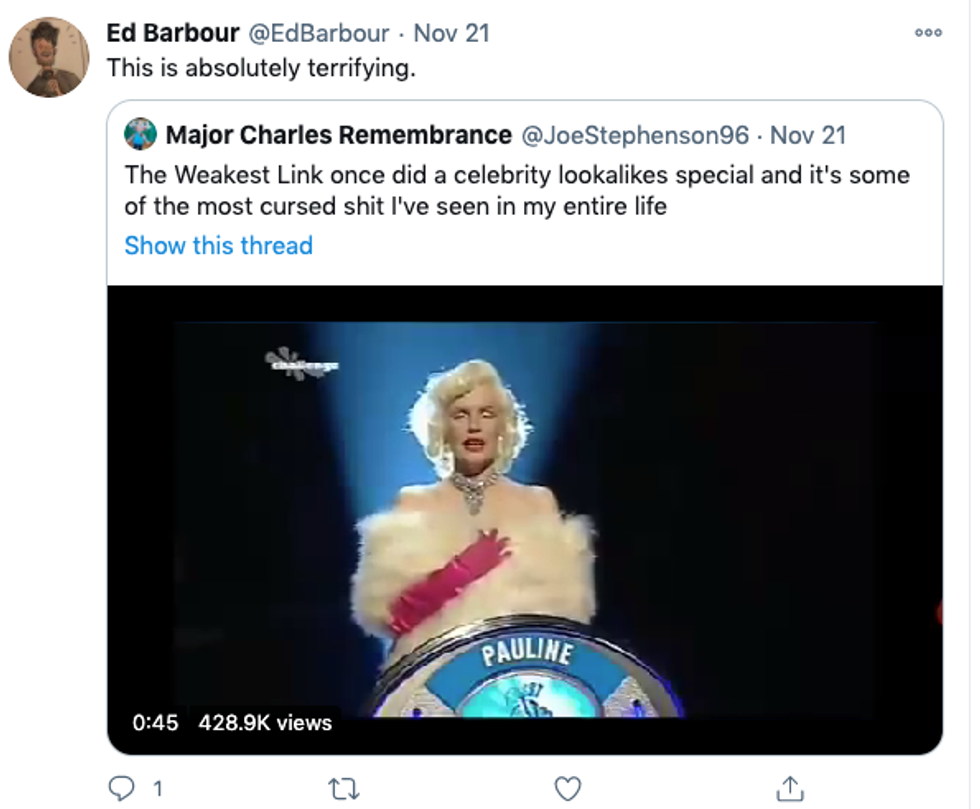The image size is (980, 809).
Task: Click the 0:45 video duration label
Action: 155,722
